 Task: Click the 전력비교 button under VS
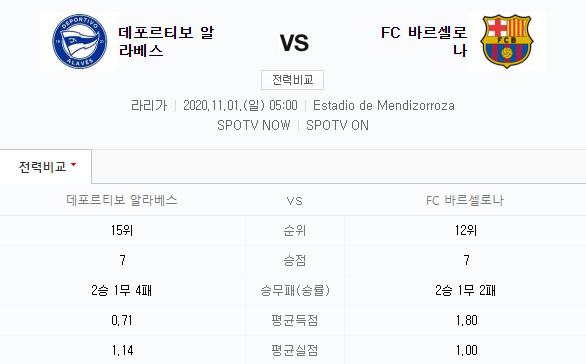pos(292,80)
